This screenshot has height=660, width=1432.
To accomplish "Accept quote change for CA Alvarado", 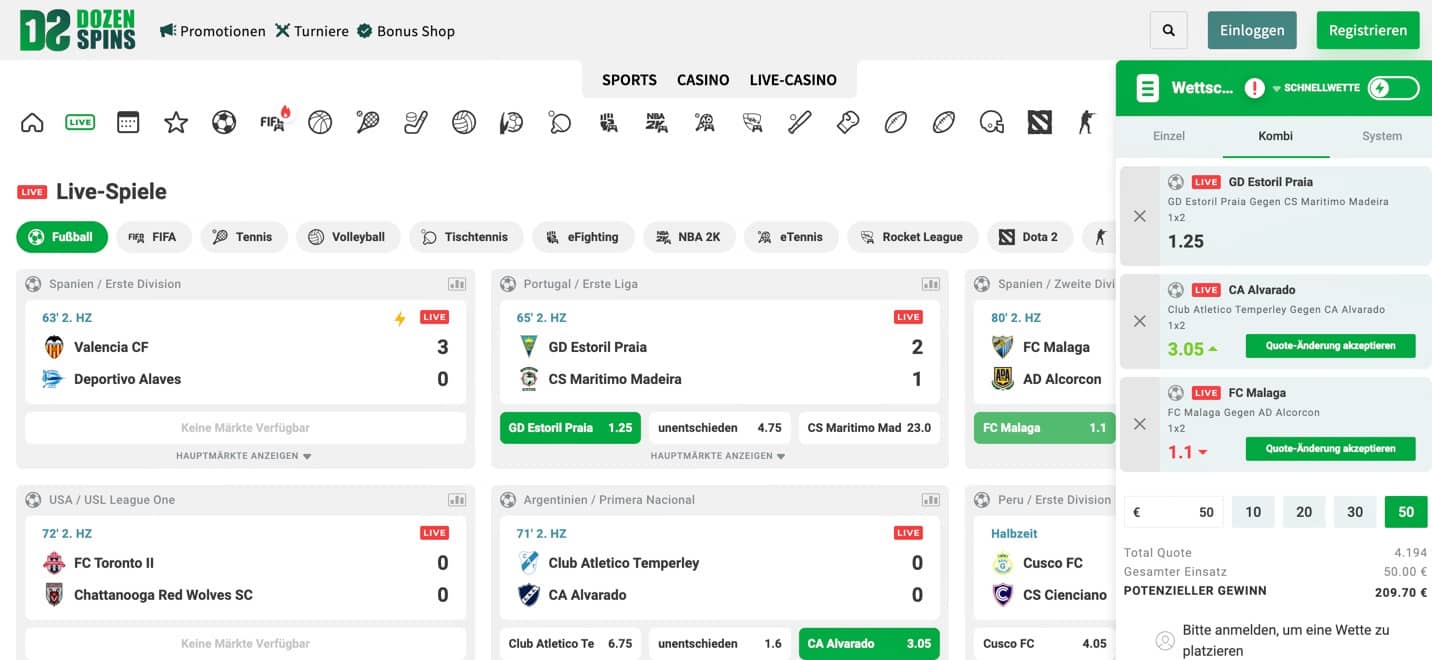I will click(1330, 346).
